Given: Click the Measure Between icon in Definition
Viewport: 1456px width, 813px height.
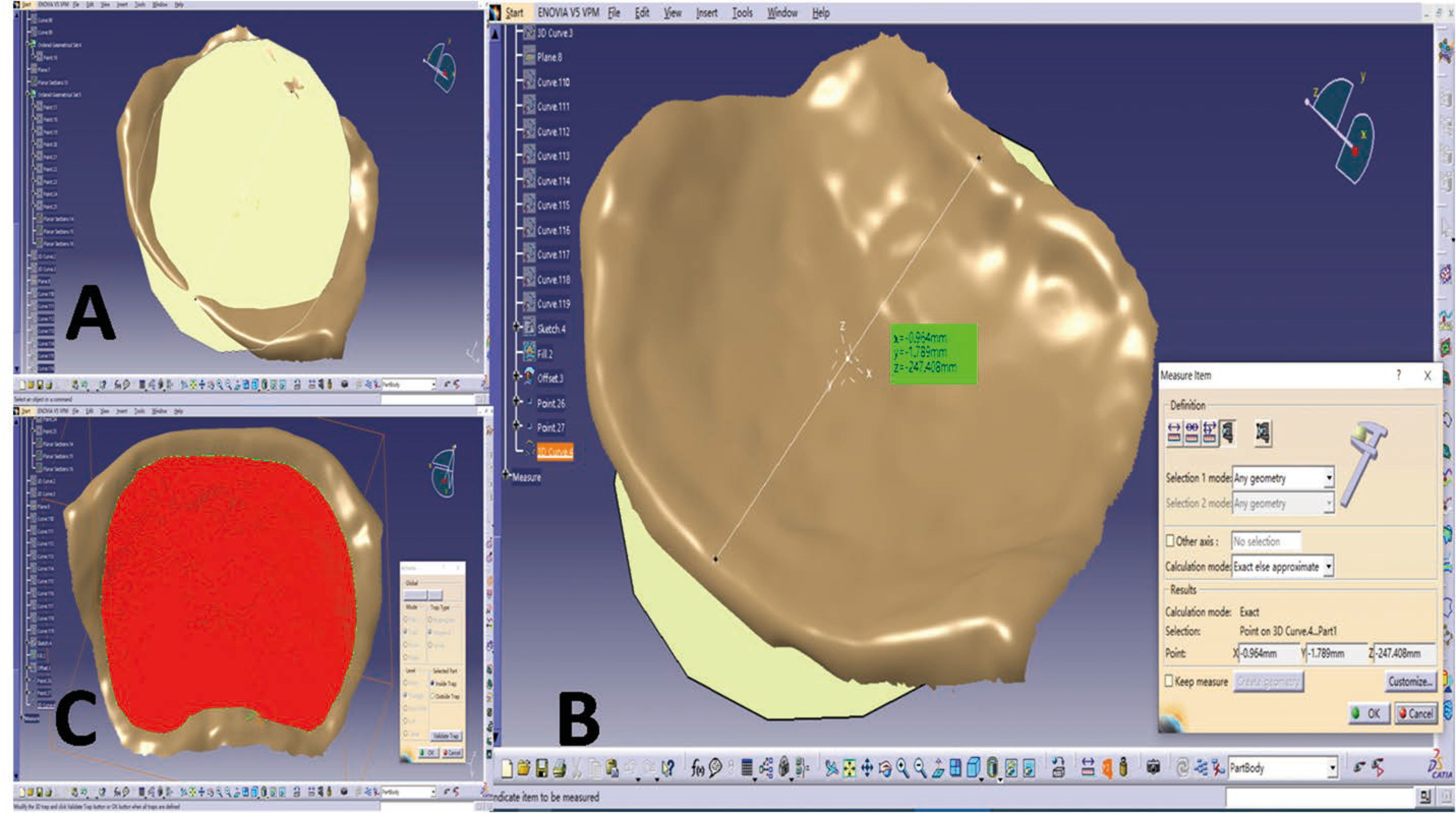Looking at the screenshot, I should [x=1174, y=432].
